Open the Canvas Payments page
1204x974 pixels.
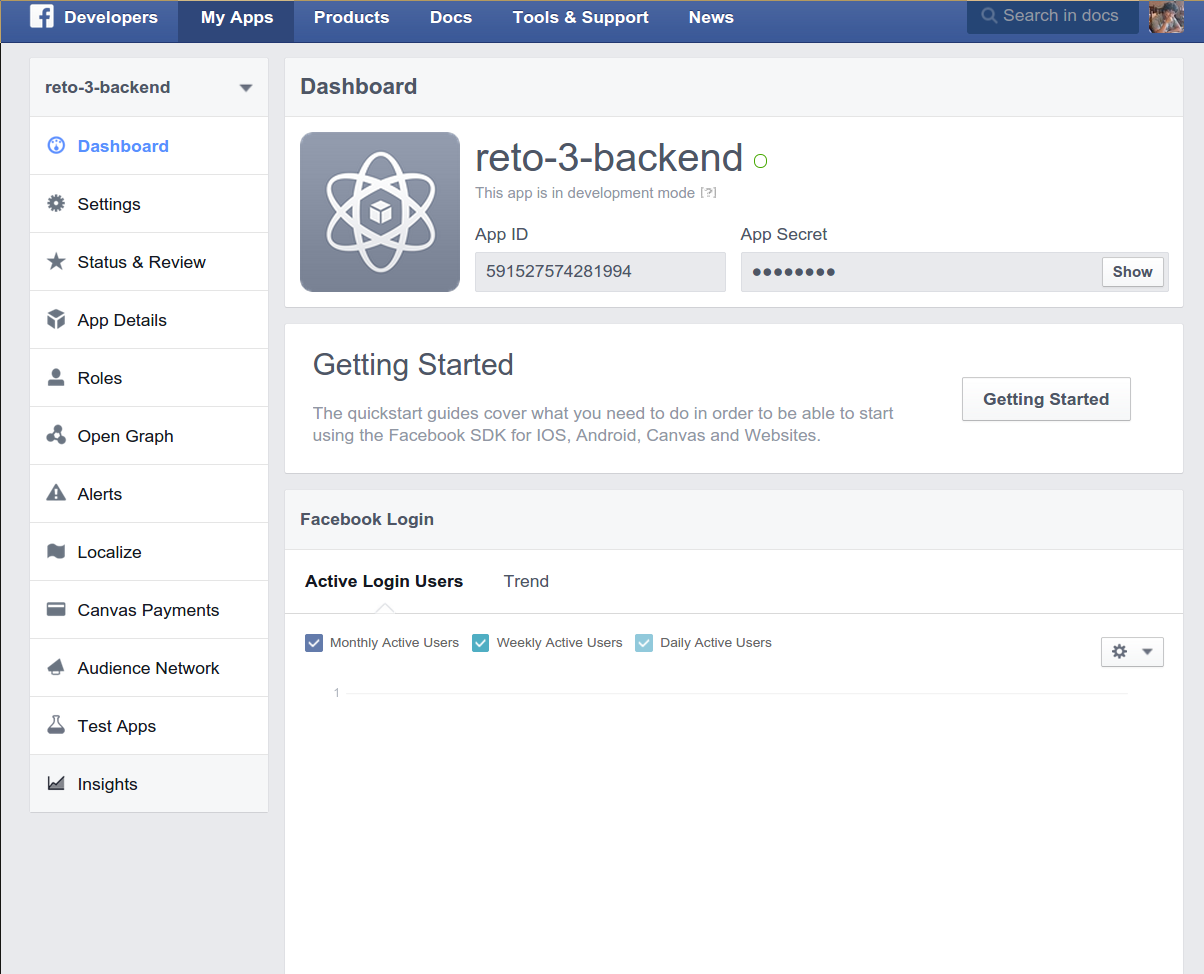pos(149,610)
